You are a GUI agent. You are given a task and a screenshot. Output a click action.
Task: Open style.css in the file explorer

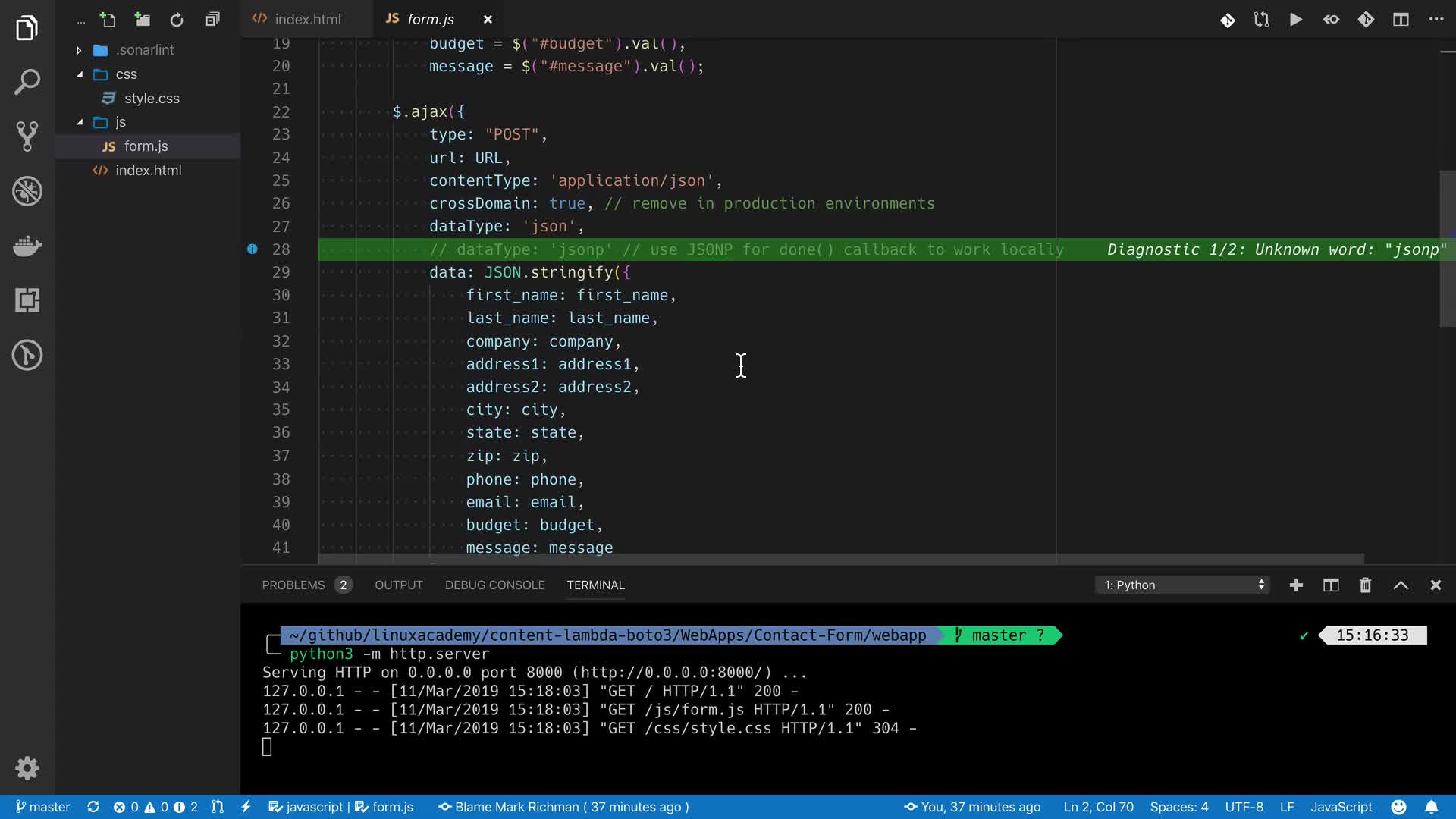152,99
